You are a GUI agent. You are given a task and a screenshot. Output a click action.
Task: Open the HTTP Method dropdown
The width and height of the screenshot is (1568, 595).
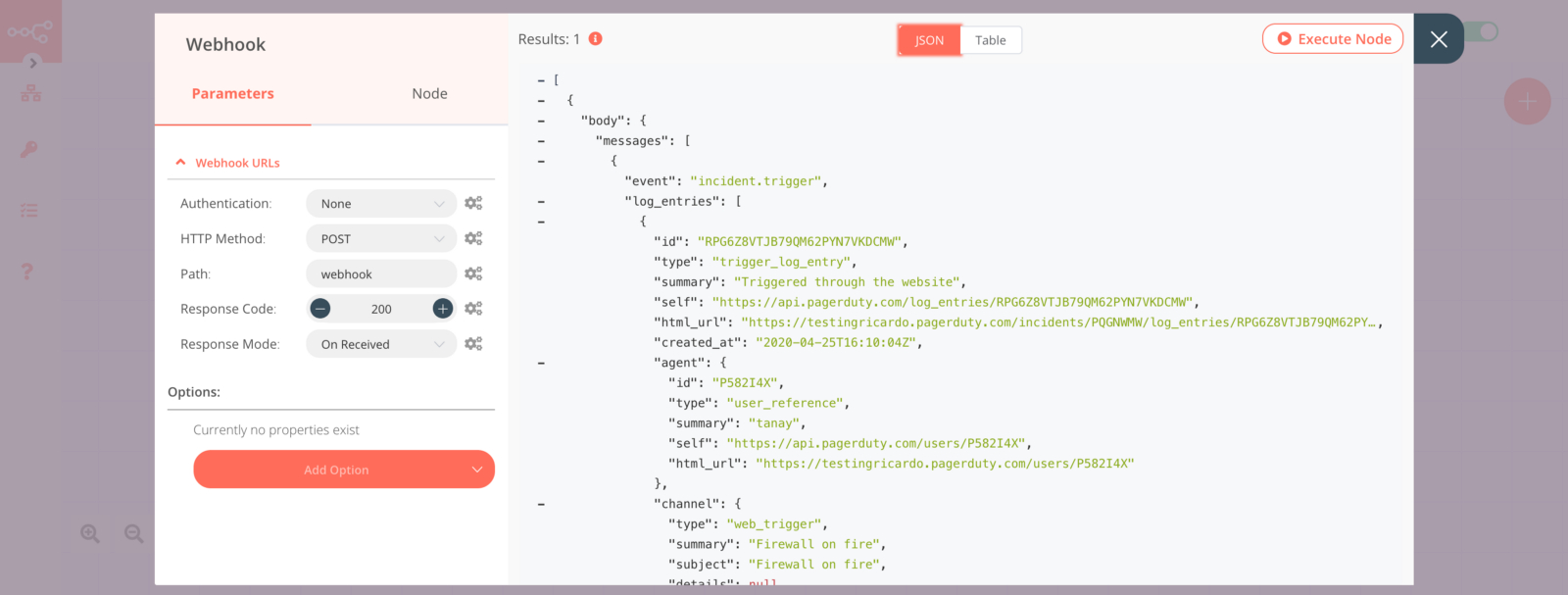point(381,239)
